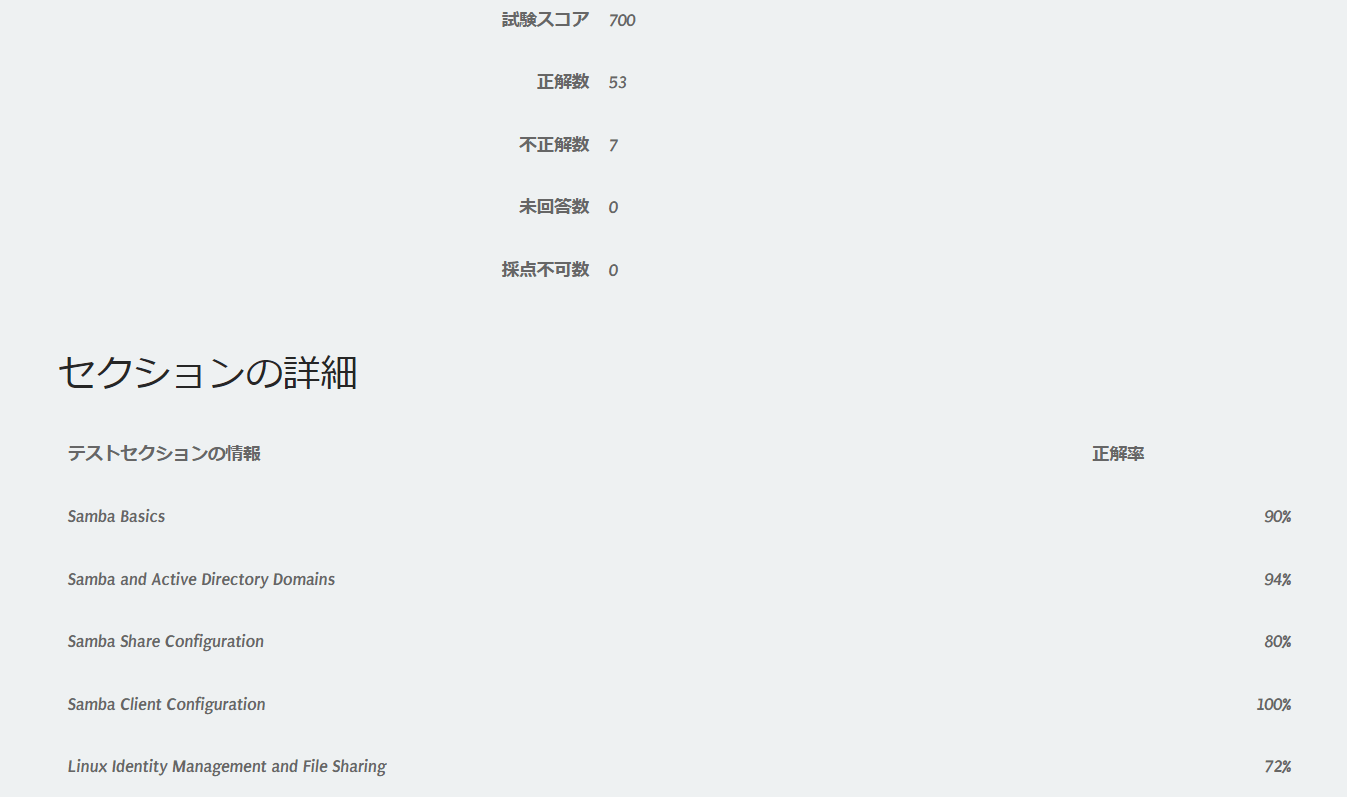Click the セクションの詳細 heading
The image size is (1347, 797).
pos(208,373)
